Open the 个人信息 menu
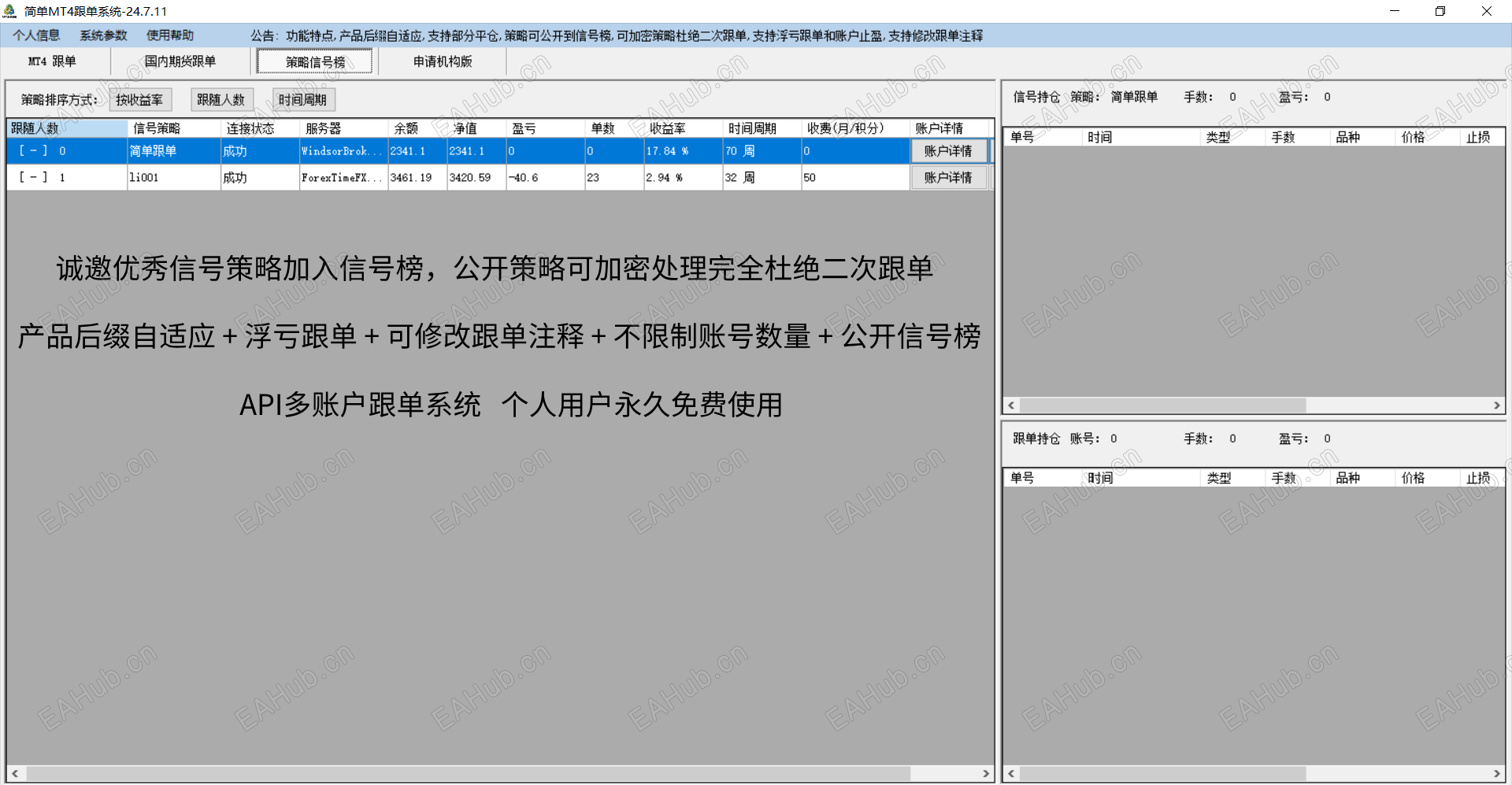Image resolution: width=1512 pixels, height=785 pixels. (x=38, y=35)
